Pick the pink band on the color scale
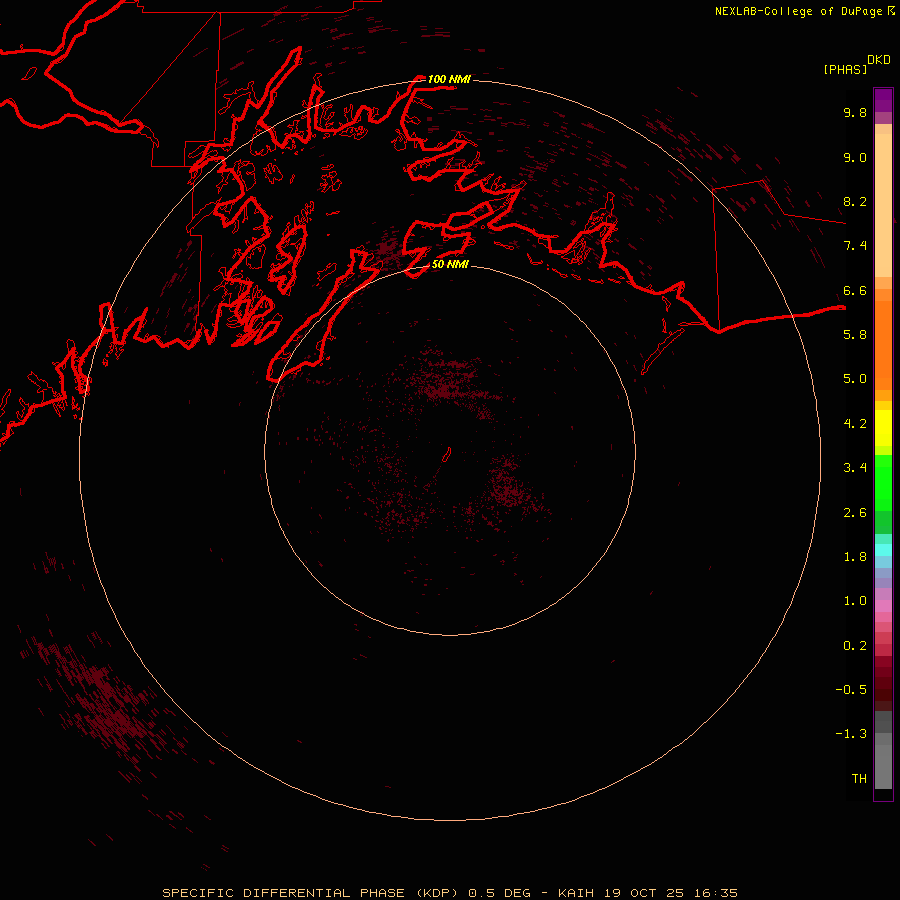This screenshot has width=900, height=900. click(x=883, y=605)
